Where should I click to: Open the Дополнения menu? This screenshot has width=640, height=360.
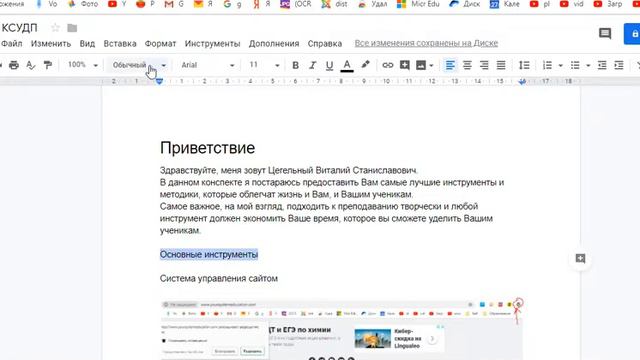(x=274, y=43)
